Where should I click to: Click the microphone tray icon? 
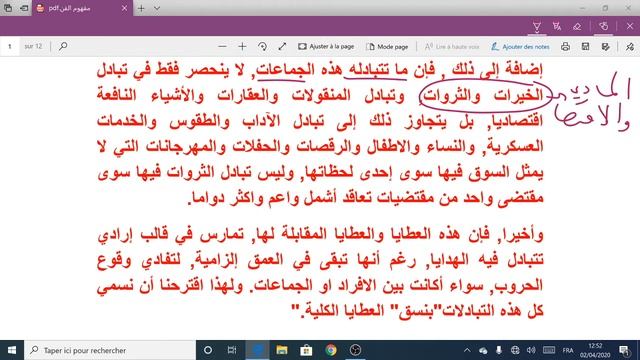(499, 350)
